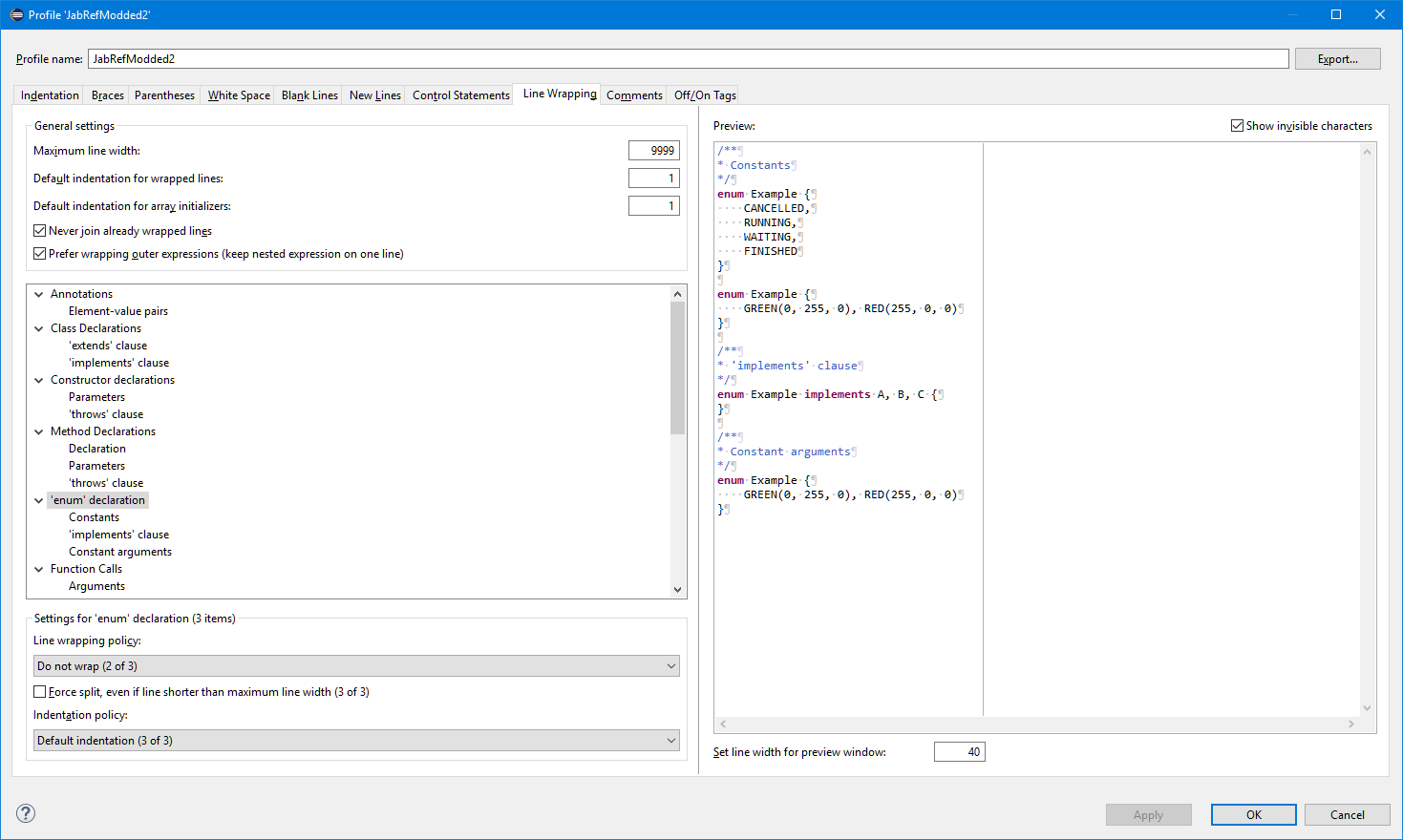Select Arguments under Function Calls
The width and height of the screenshot is (1403, 840).
[x=96, y=586]
